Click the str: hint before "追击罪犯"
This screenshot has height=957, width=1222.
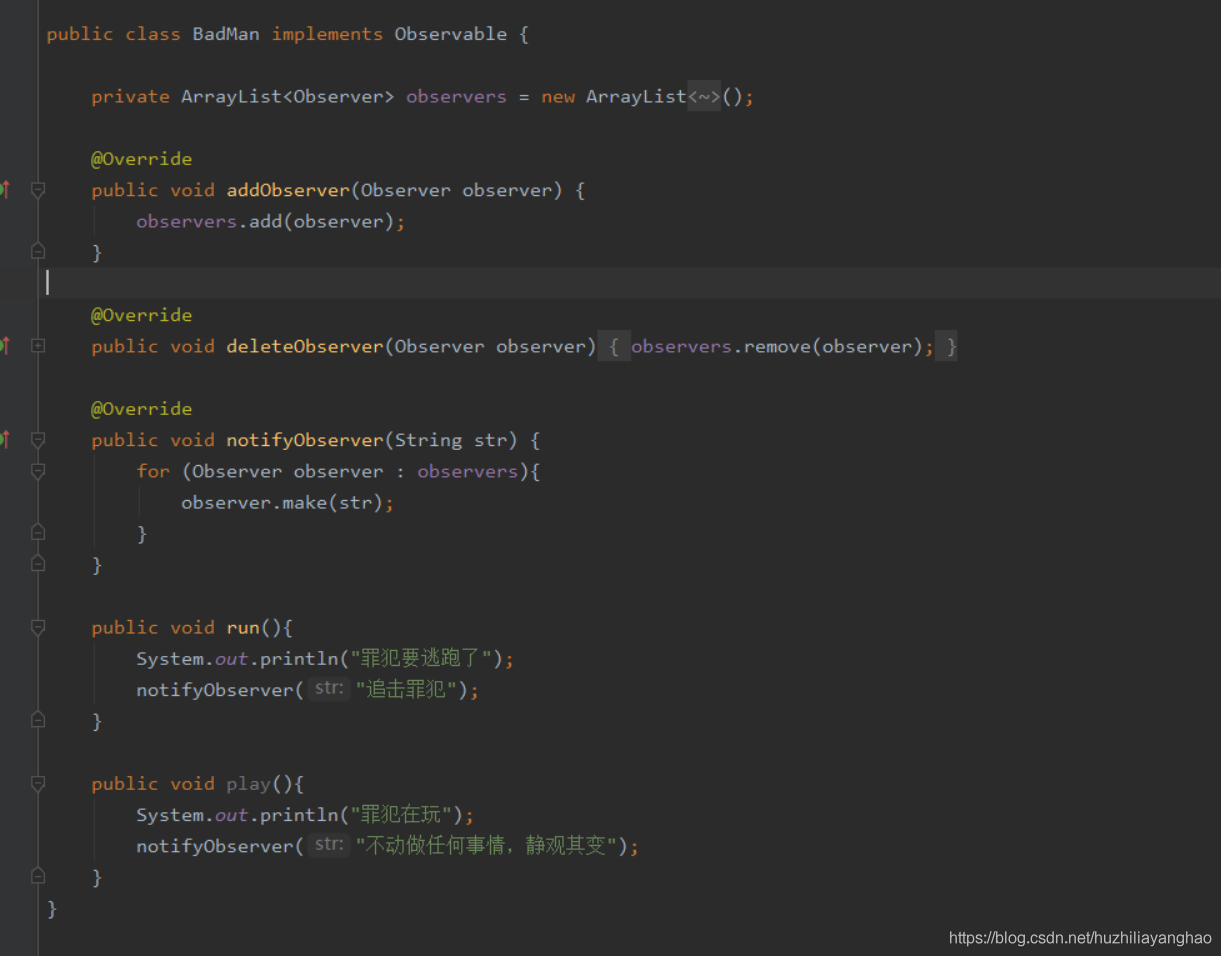point(328,689)
